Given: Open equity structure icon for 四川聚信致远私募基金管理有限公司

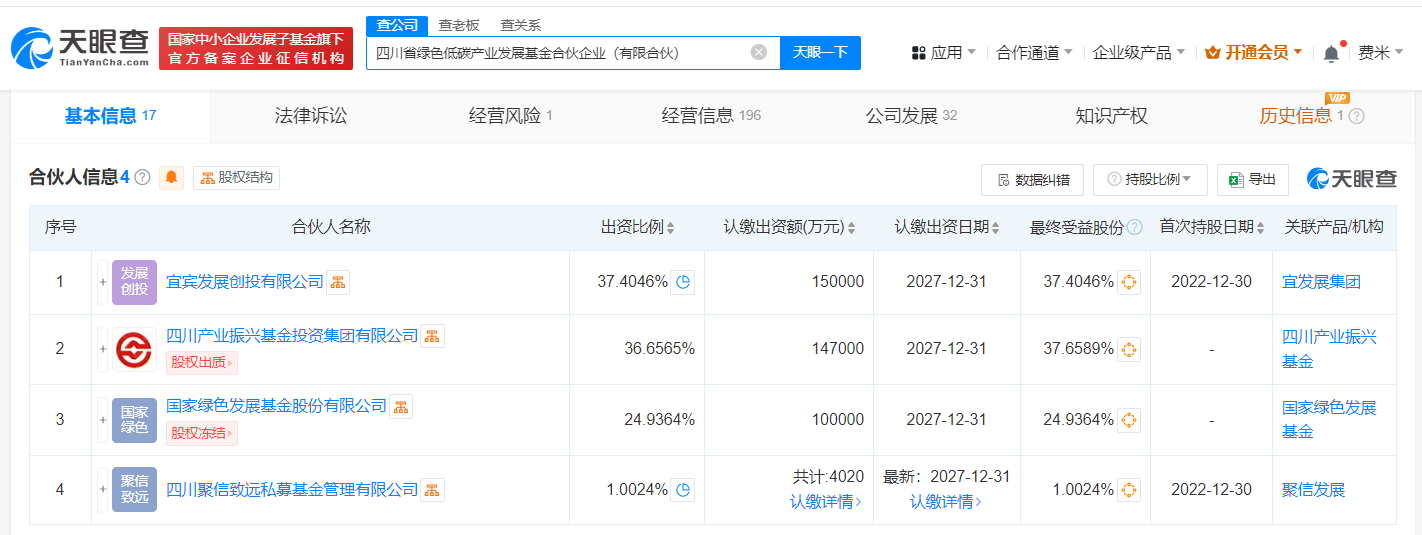Looking at the screenshot, I should point(432,490).
